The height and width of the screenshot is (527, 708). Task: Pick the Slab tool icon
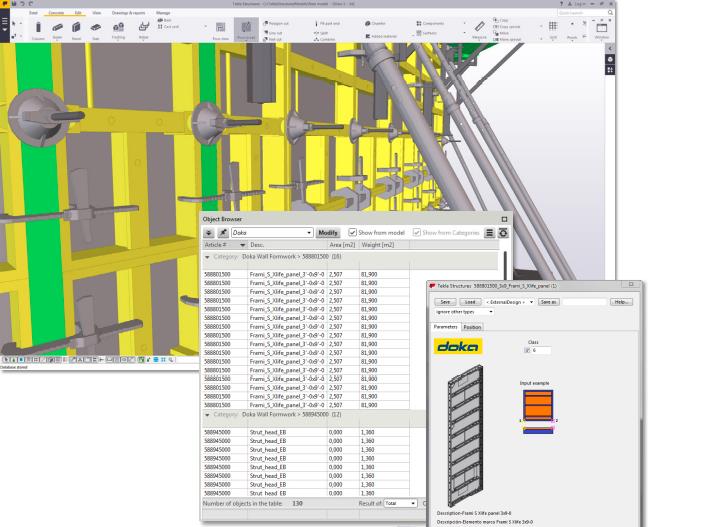coord(95,28)
